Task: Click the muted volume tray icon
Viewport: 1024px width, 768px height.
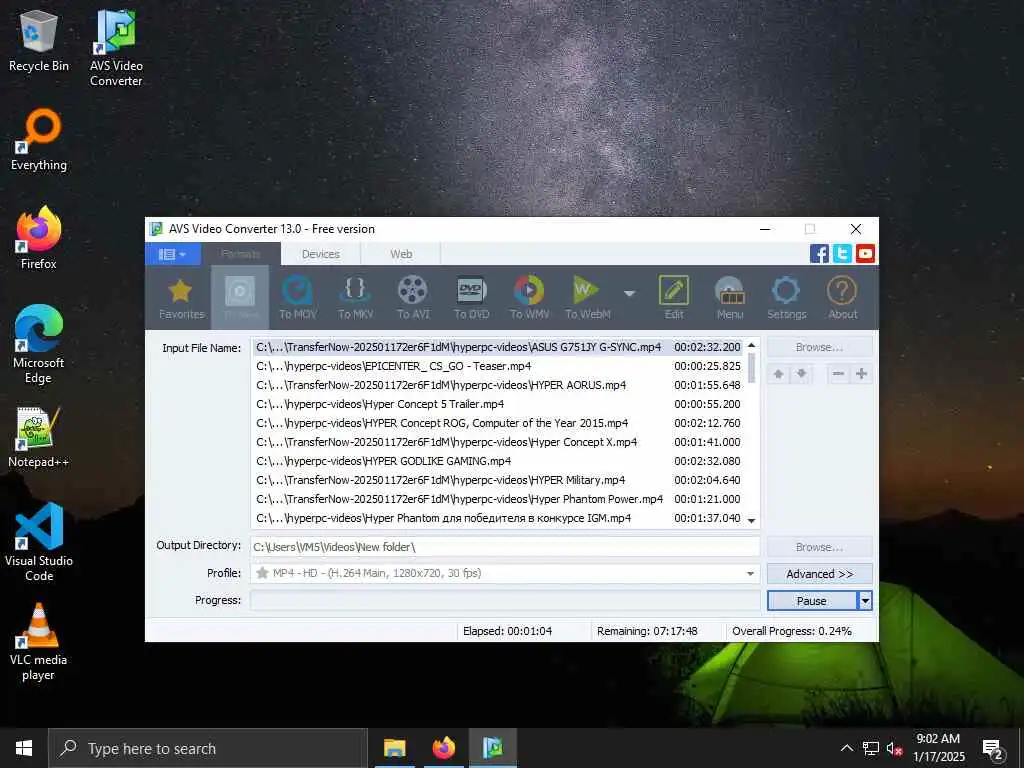Action: tap(895, 748)
